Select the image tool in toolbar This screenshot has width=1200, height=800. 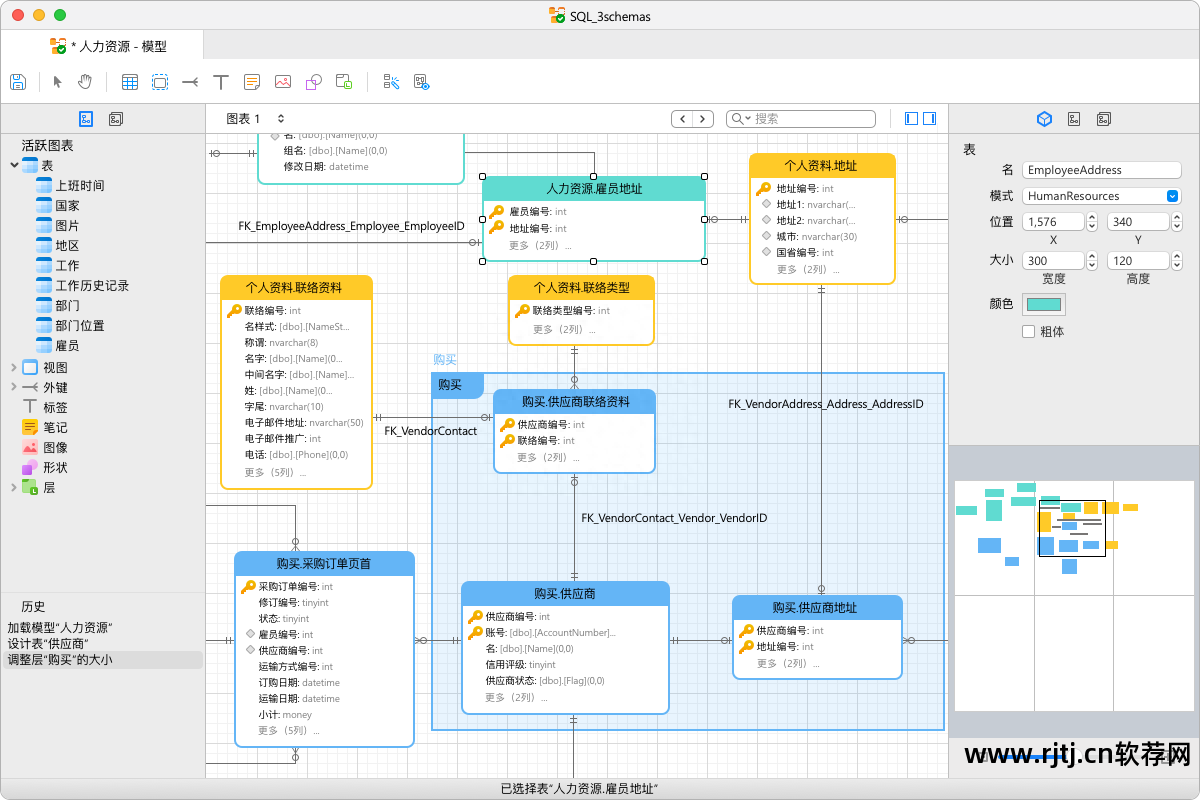click(283, 82)
